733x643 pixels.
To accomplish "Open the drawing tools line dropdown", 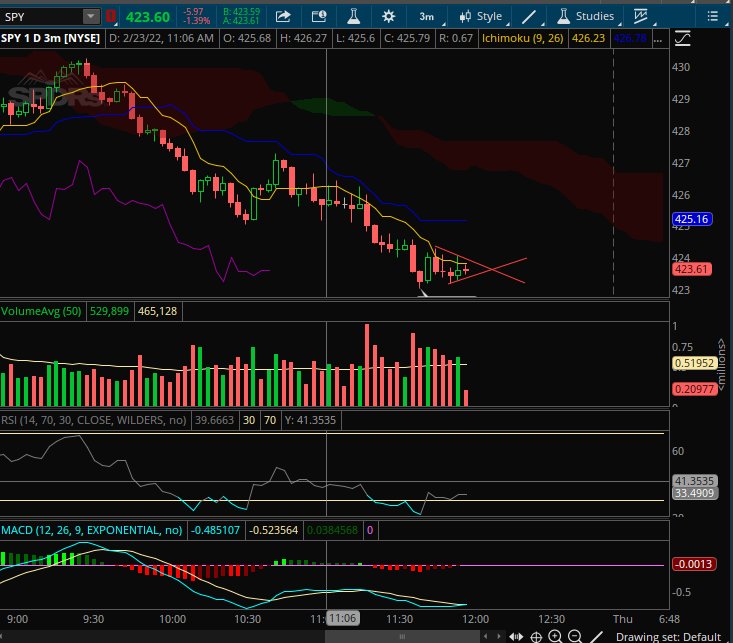I will 531,17.
